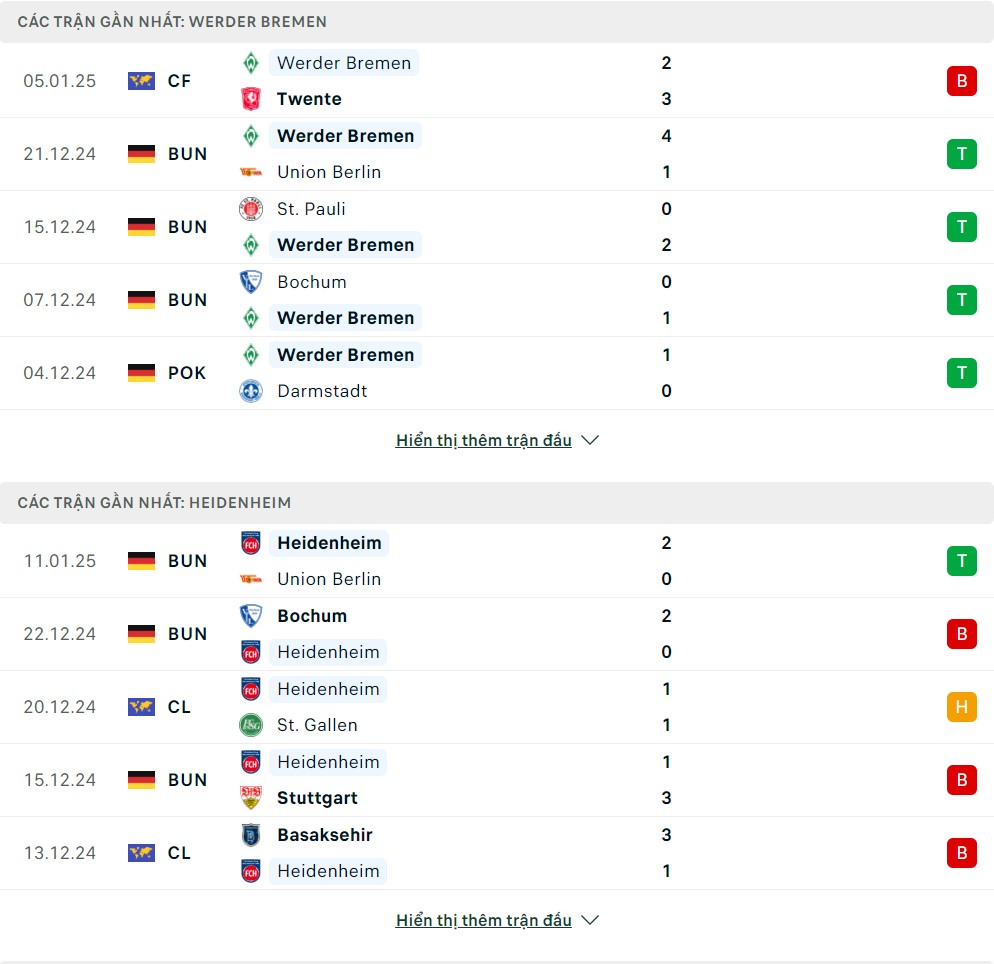
Task: Click the world flag icon beside CF
Action: pyautogui.click(x=141, y=81)
